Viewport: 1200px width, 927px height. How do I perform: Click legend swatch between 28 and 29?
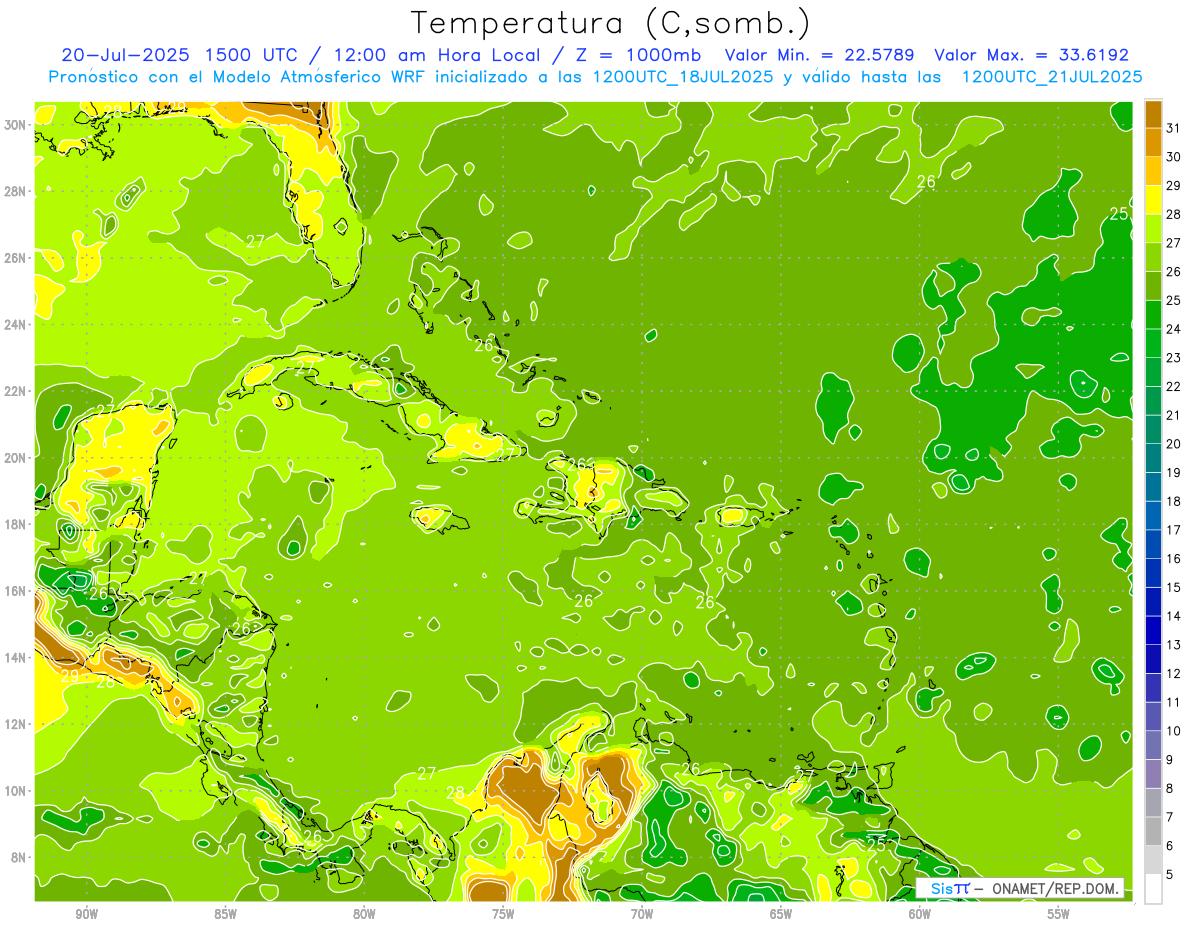tap(1153, 200)
